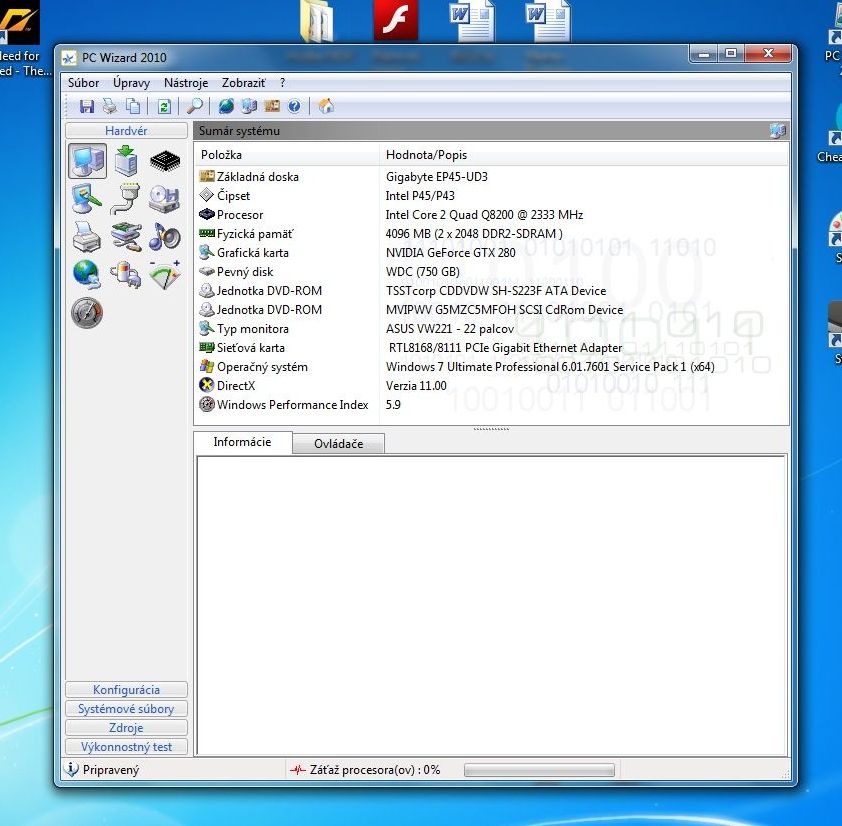Switch to the Ovládače tab
Image resolution: width=842 pixels, height=826 pixels.
click(338, 444)
